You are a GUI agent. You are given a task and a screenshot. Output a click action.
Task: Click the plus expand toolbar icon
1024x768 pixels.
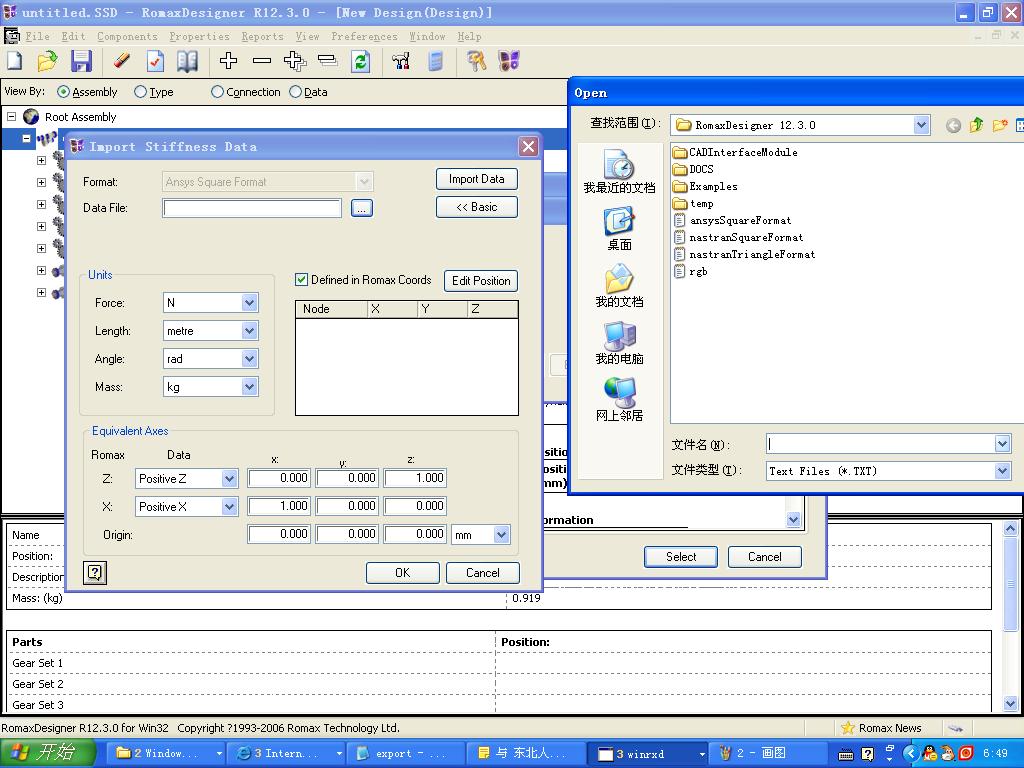228,61
